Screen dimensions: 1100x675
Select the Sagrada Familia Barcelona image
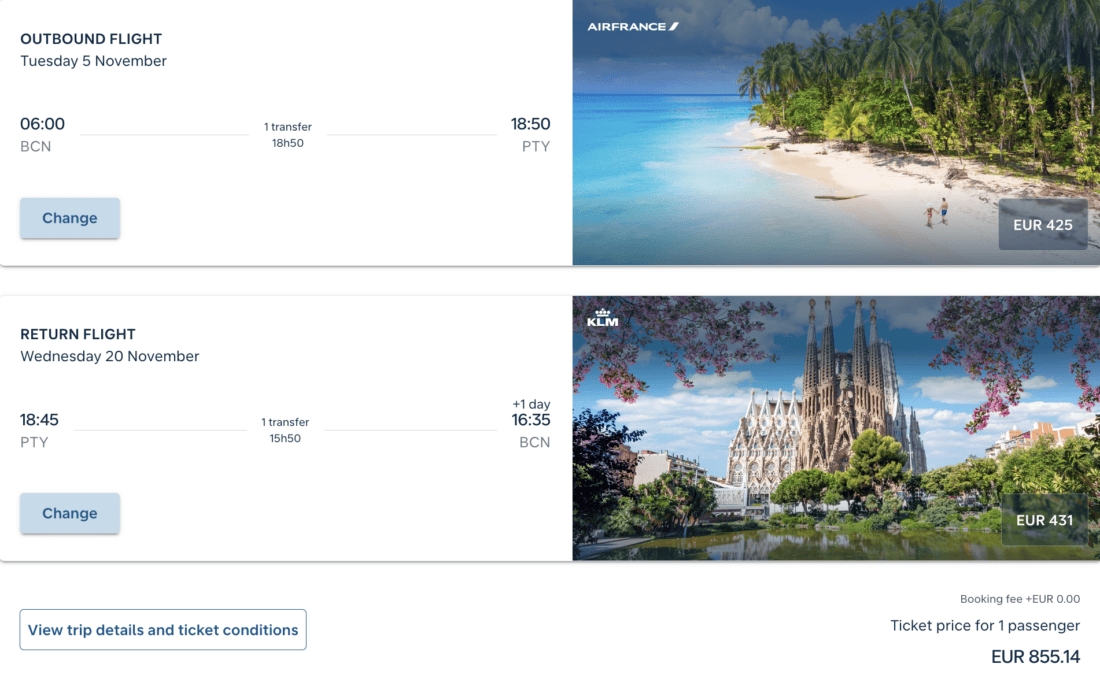click(836, 428)
